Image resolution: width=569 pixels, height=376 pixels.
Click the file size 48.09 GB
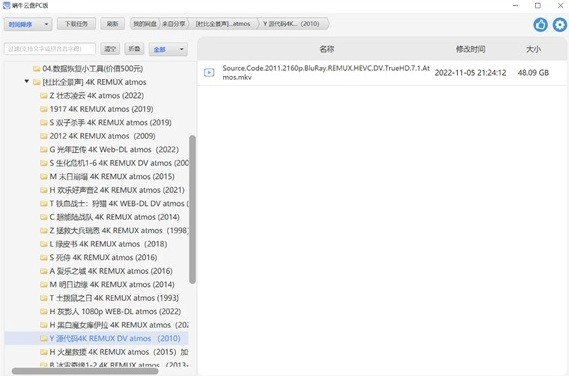533,73
